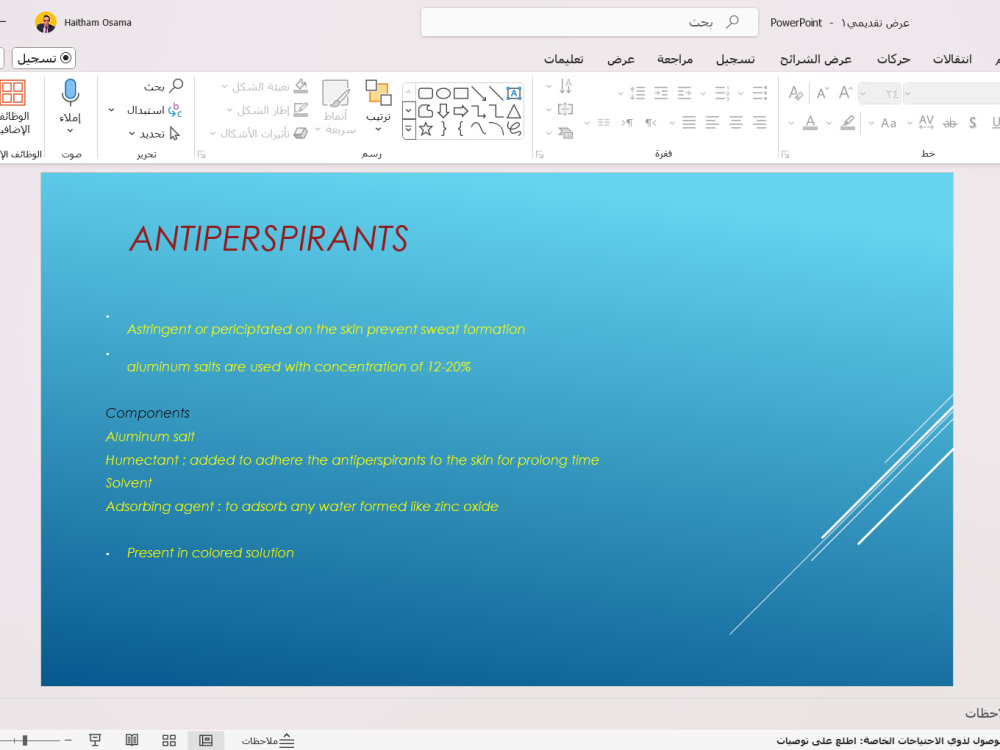1000x750 pixels.
Task: Open Quick Styles (أنماط سريعة)
Action: point(335,107)
